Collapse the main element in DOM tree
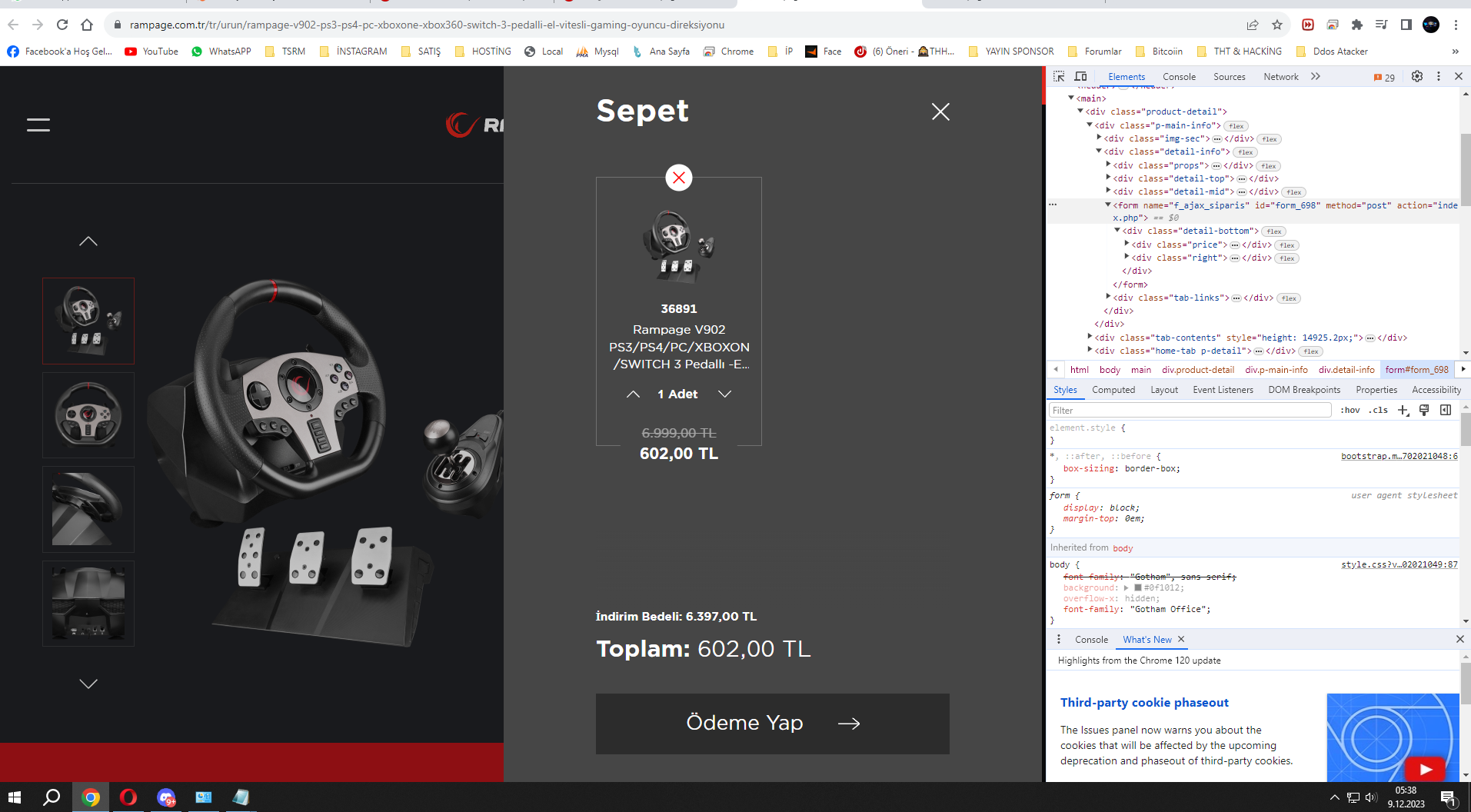 (1071, 98)
